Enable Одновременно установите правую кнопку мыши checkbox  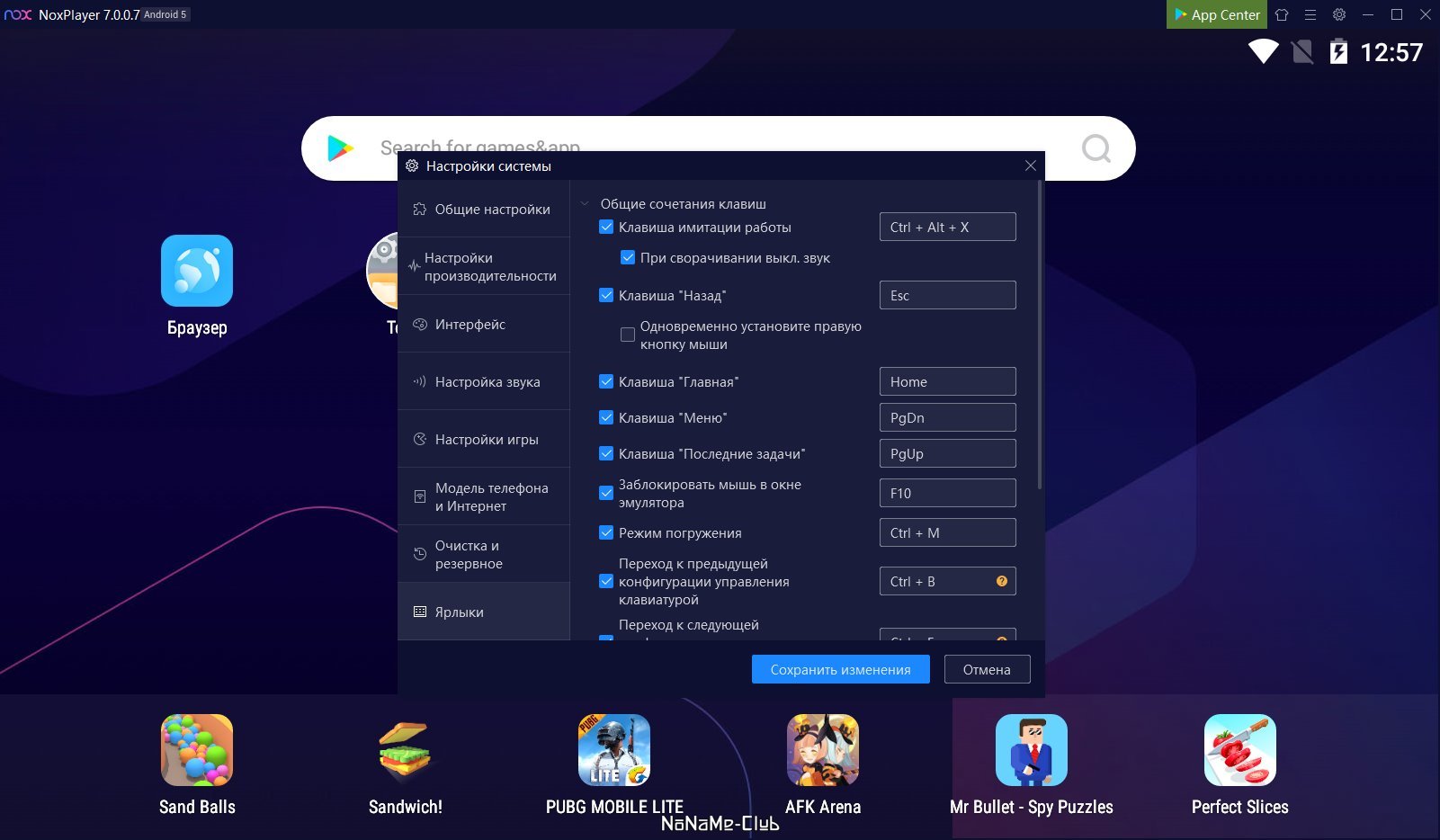coord(628,335)
